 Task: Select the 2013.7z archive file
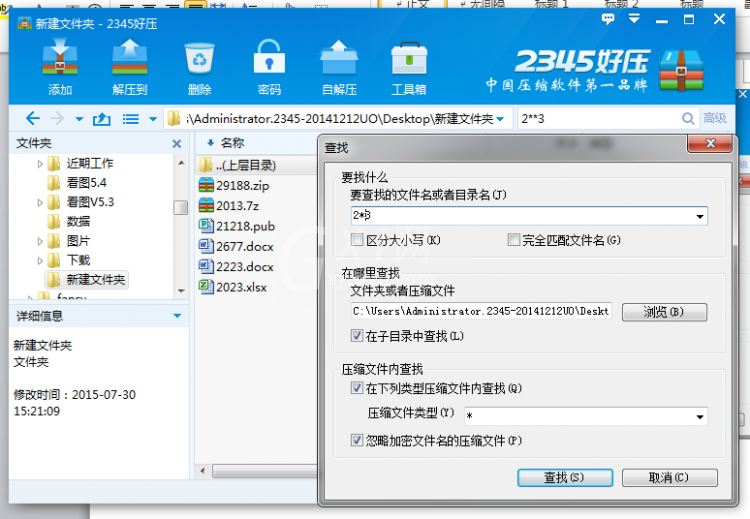point(229,206)
